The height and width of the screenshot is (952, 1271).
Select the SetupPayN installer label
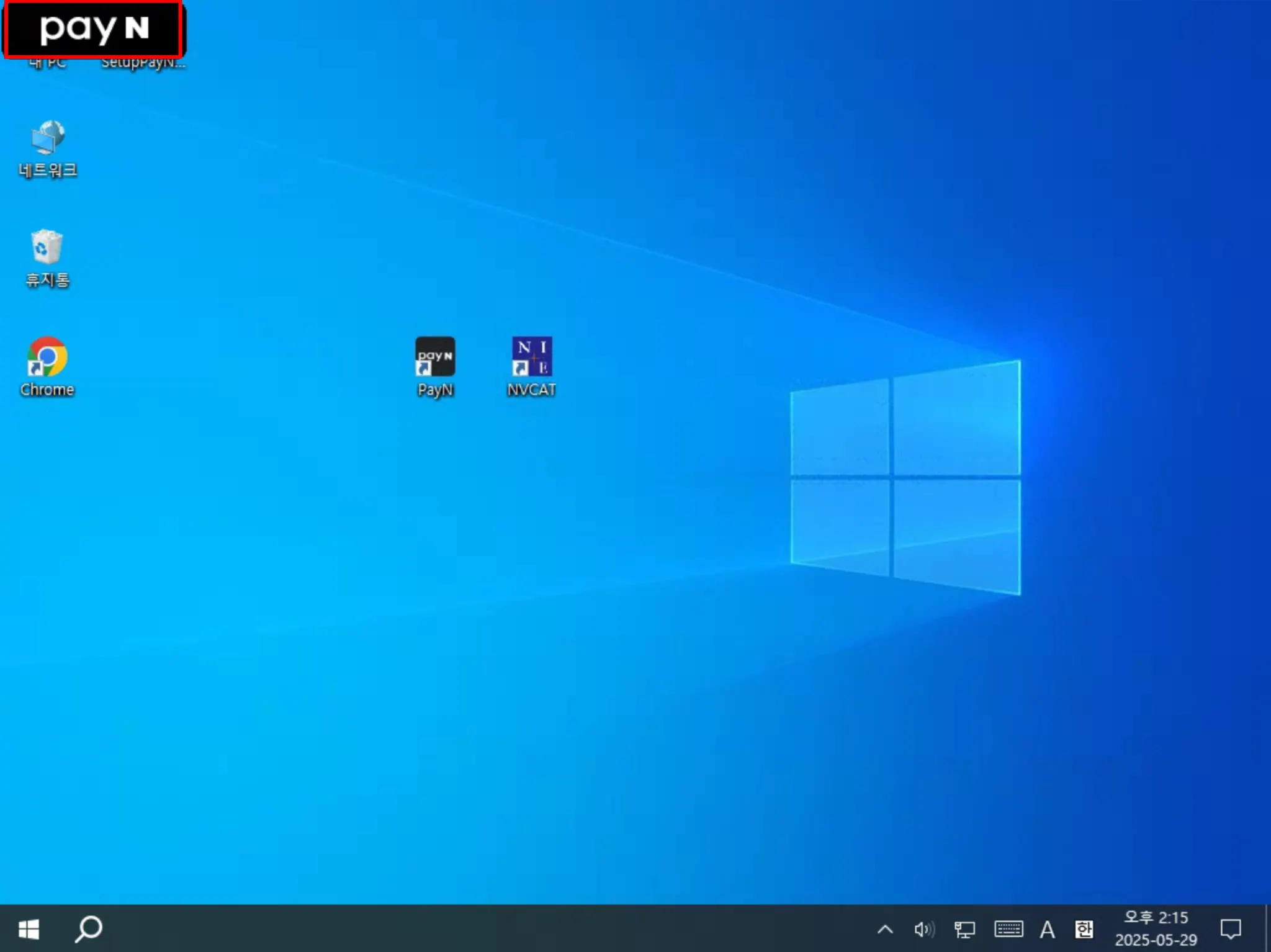point(143,63)
